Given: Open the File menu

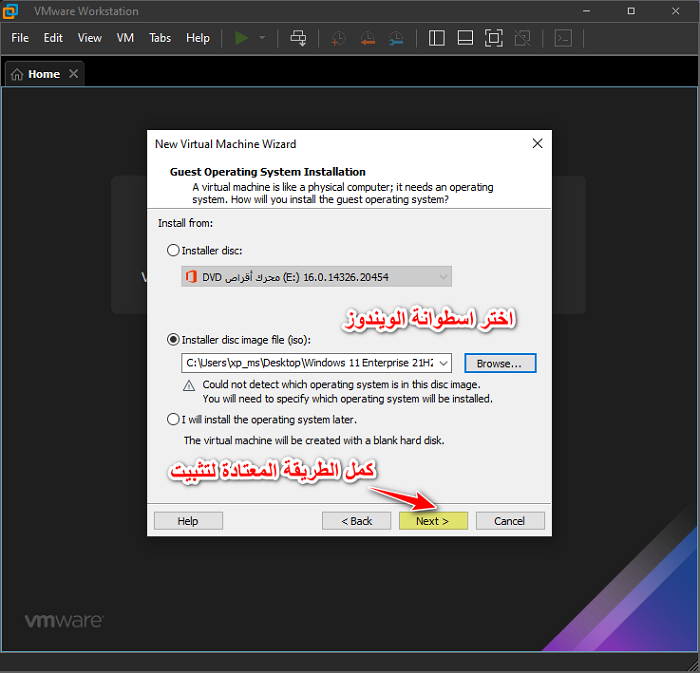Looking at the screenshot, I should coord(20,38).
